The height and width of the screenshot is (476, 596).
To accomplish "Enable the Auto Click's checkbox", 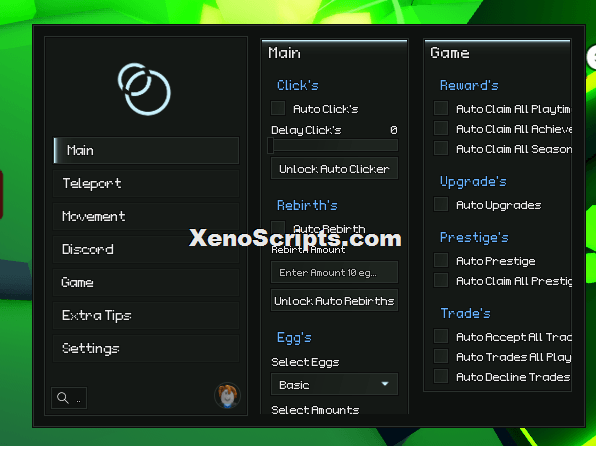I will click(278, 108).
